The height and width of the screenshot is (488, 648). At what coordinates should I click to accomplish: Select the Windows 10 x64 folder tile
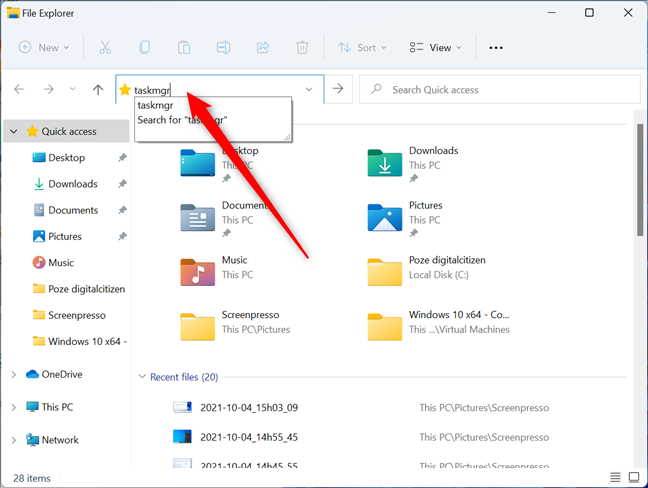point(438,326)
